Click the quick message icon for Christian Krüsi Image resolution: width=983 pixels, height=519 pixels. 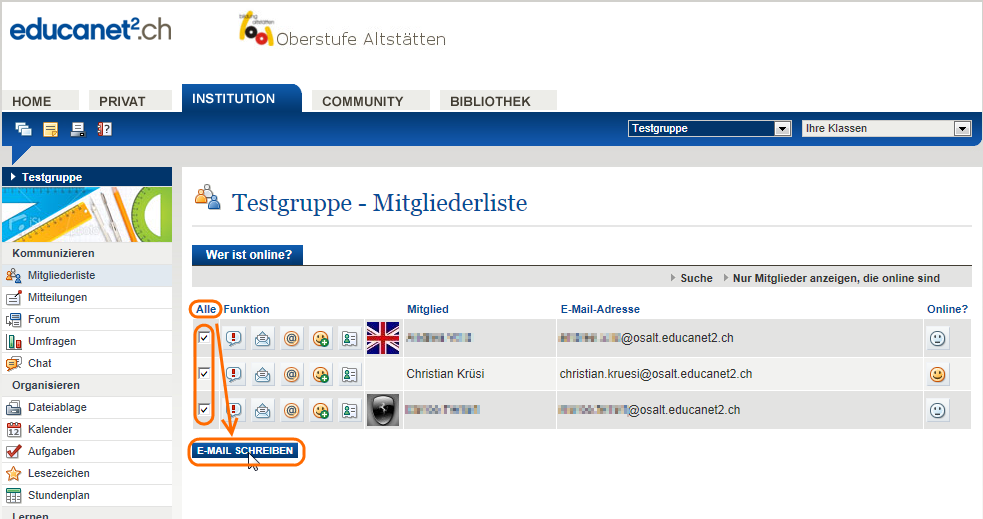pyautogui.click(x=234, y=375)
